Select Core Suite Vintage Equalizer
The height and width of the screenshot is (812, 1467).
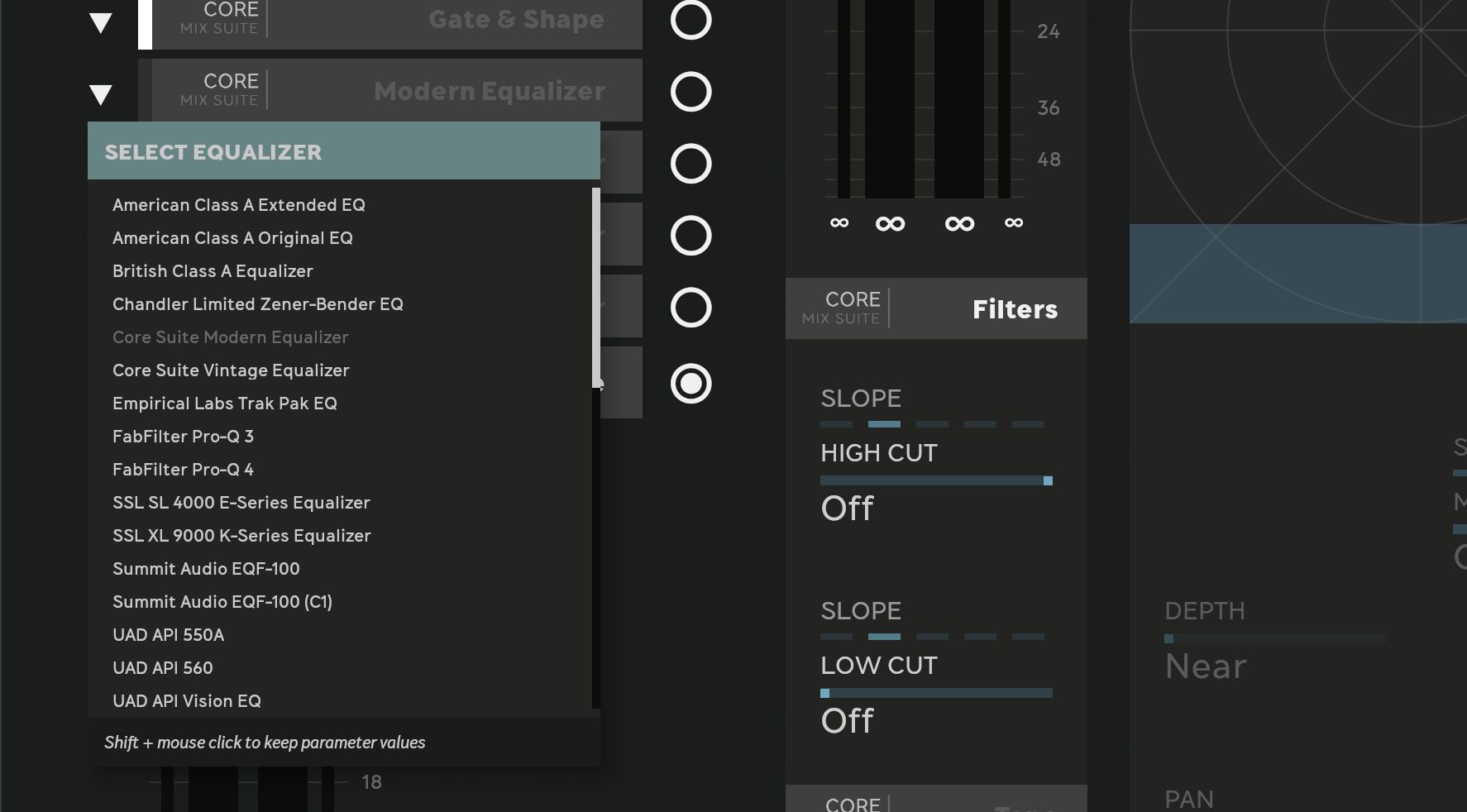(x=231, y=370)
